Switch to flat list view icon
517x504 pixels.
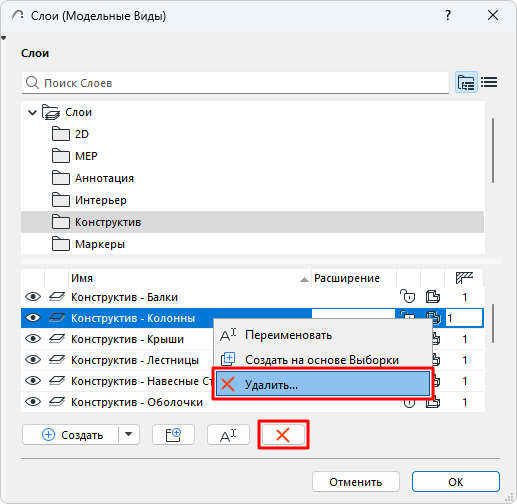coord(489,82)
